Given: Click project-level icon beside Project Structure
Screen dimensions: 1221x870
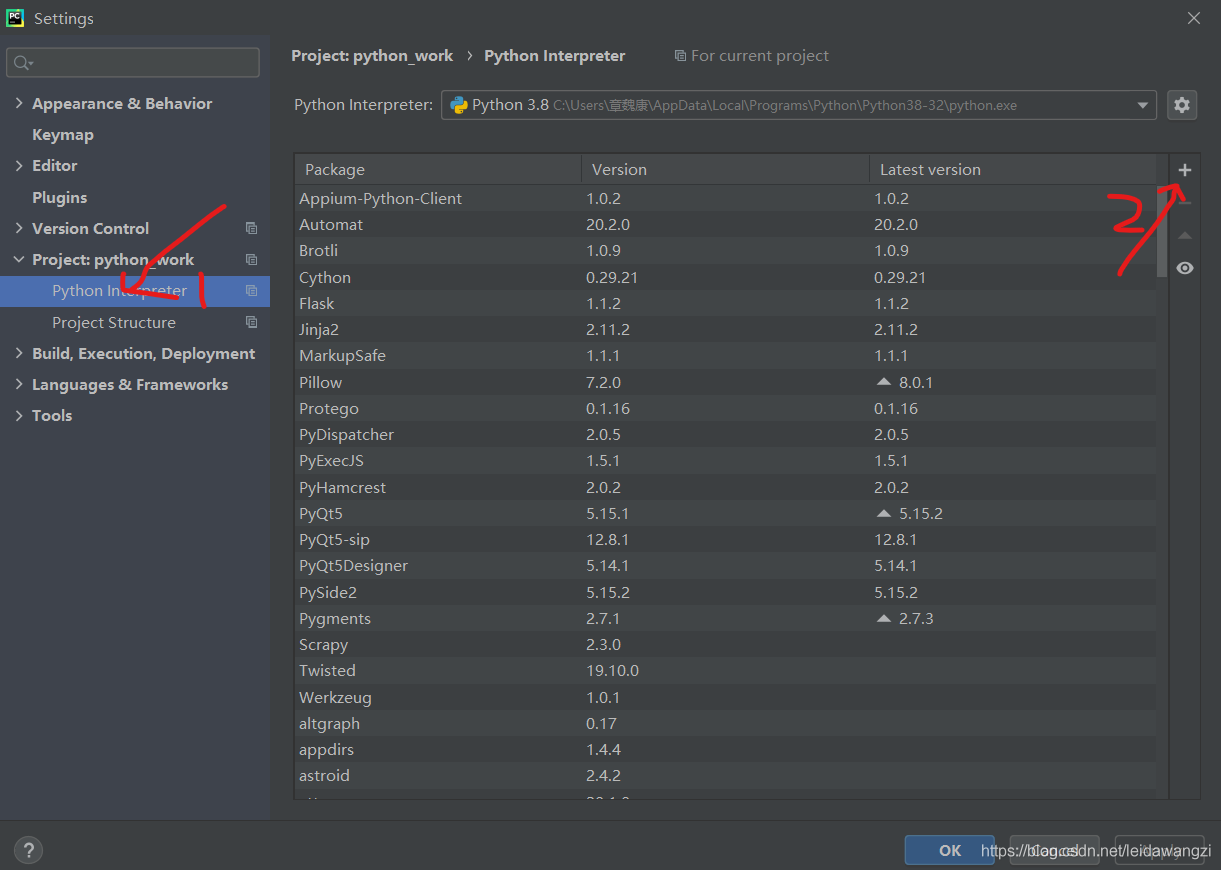Looking at the screenshot, I should coord(251,323).
